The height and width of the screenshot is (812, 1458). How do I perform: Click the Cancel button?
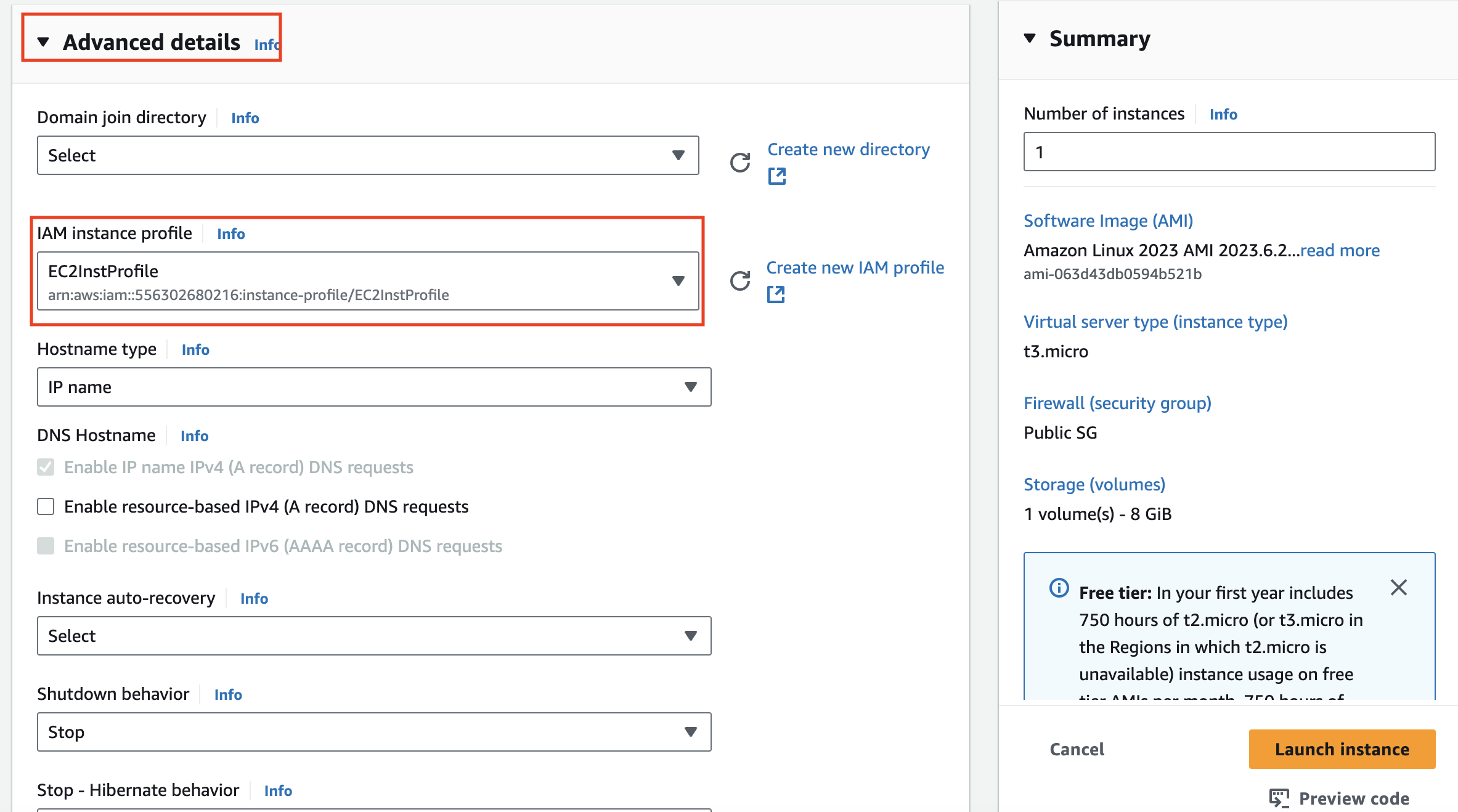click(x=1077, y=749)
